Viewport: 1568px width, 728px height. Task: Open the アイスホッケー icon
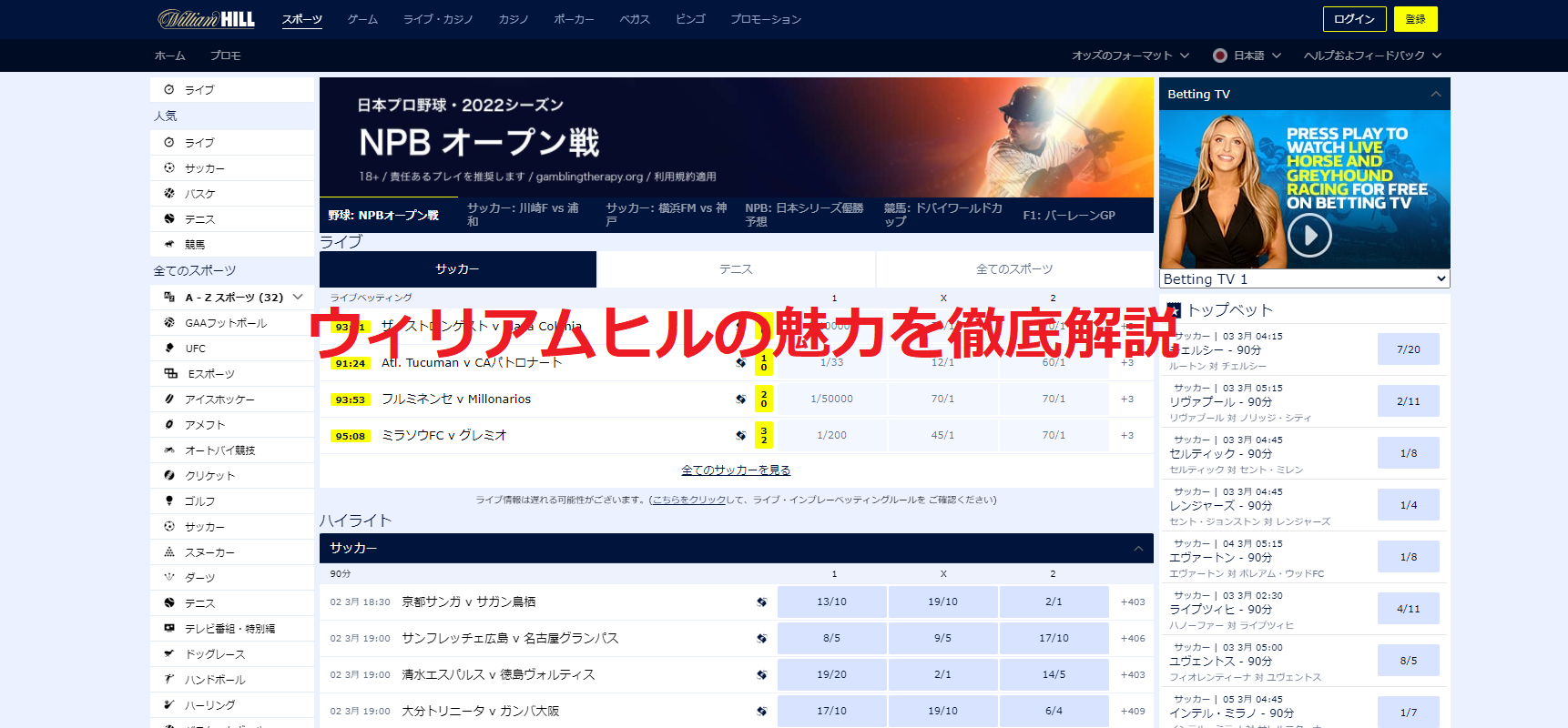(x=168, y=399)
